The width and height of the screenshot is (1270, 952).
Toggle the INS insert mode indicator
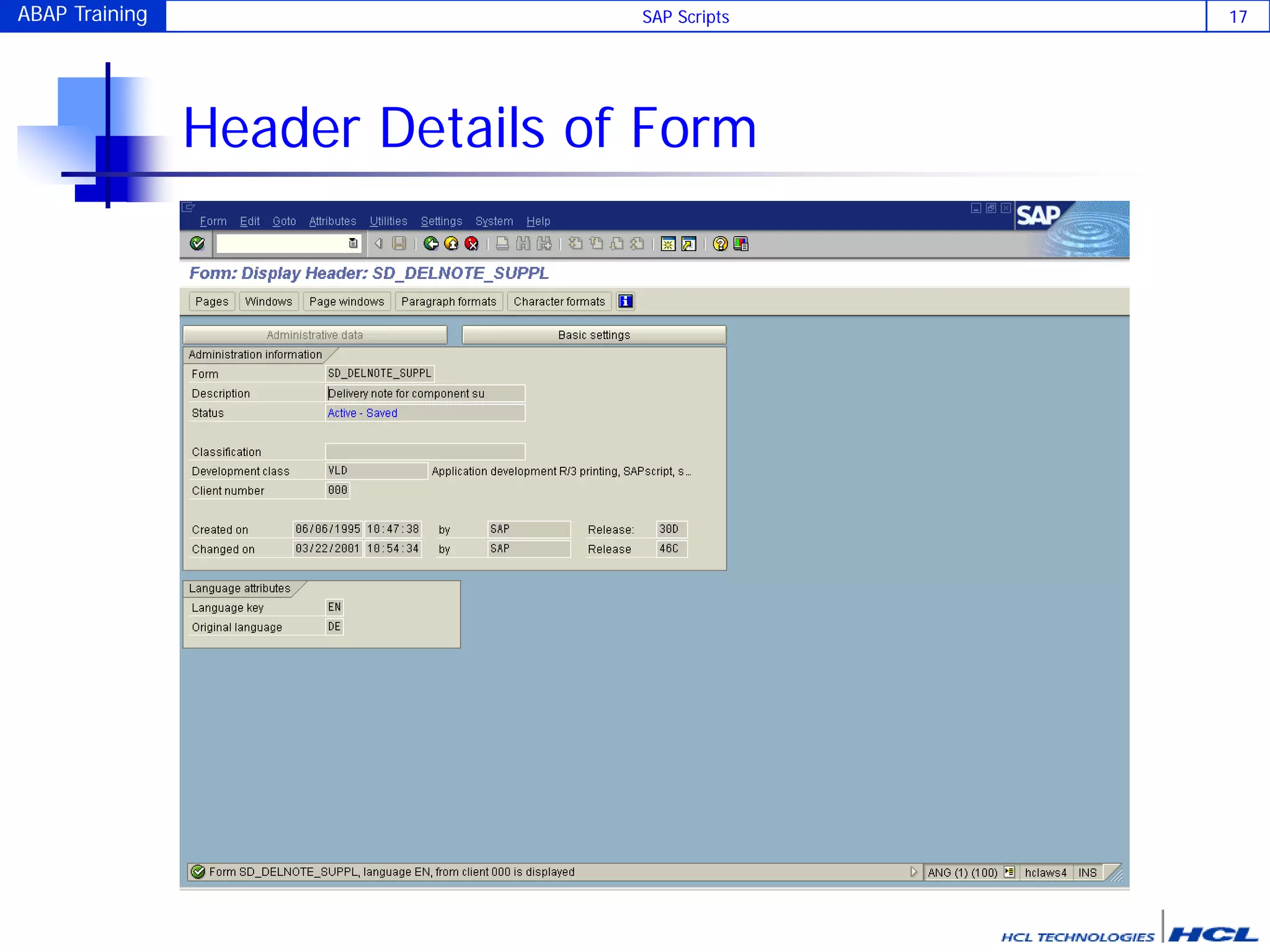[1087, 873]
